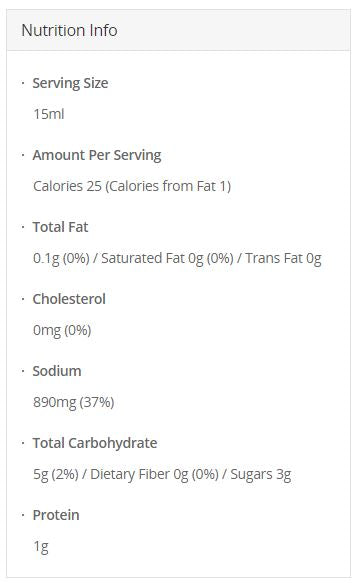Select the Amount Per Serving heading
361x583 pixels.
97,155
